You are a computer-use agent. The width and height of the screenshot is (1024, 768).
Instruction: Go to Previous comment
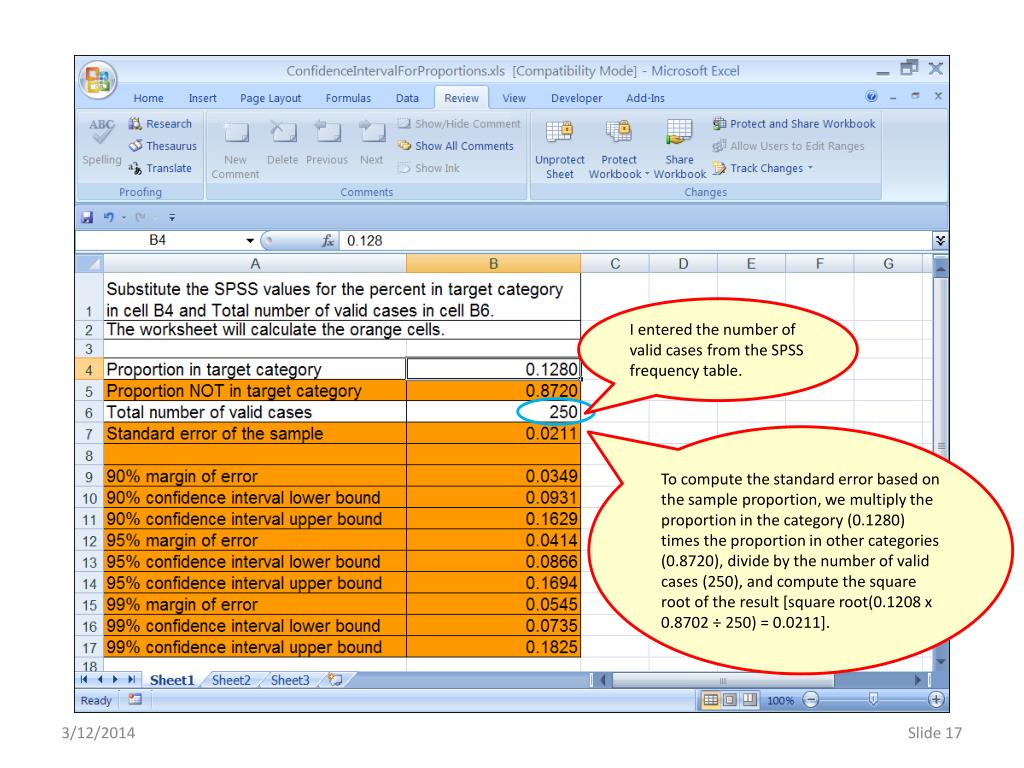(327, 142)
